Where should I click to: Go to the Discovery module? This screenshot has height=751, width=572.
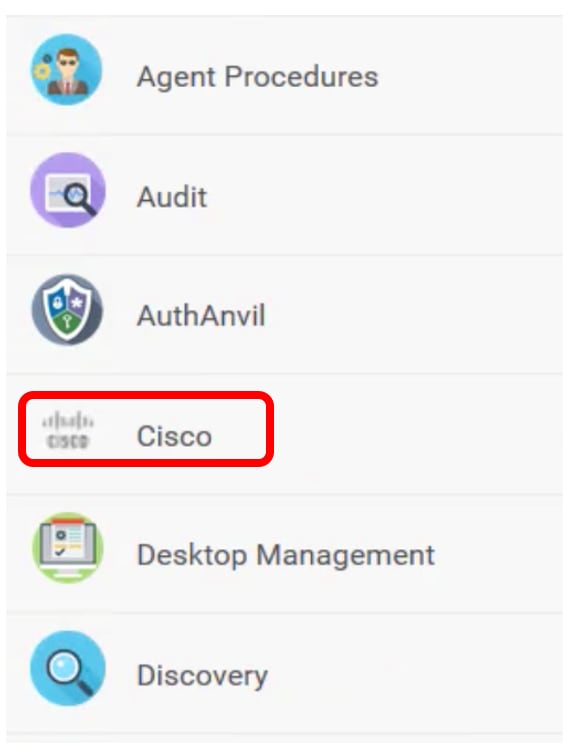285,674
